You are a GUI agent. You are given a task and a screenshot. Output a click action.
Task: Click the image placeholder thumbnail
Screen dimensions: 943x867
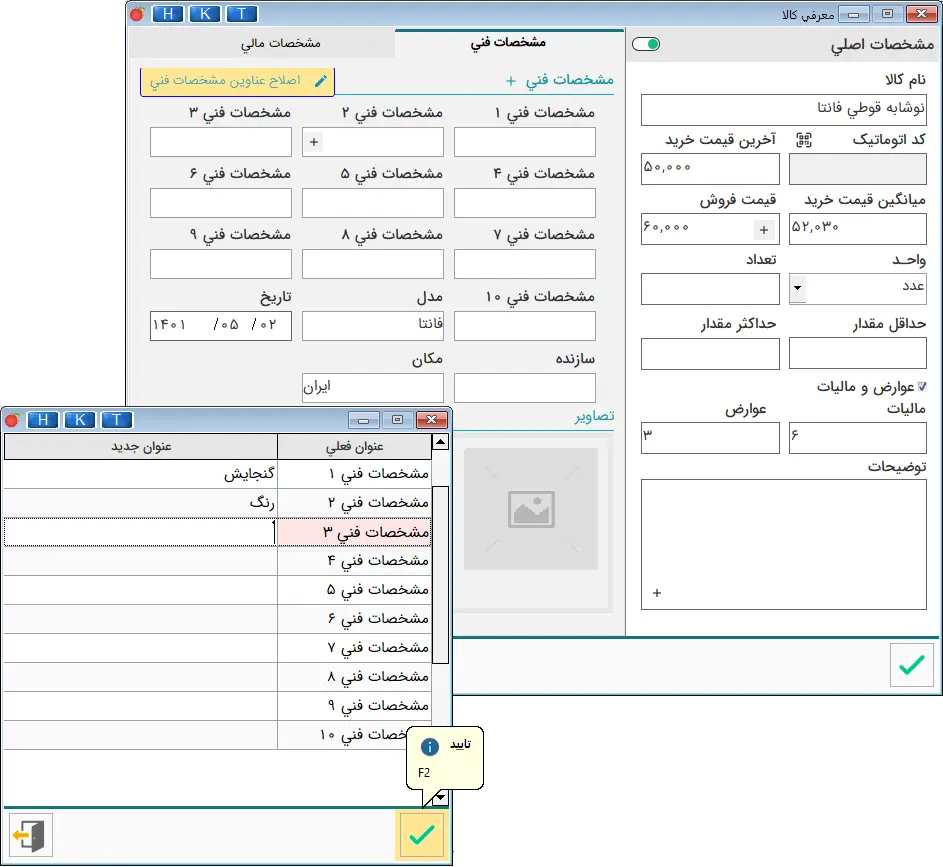530,509
